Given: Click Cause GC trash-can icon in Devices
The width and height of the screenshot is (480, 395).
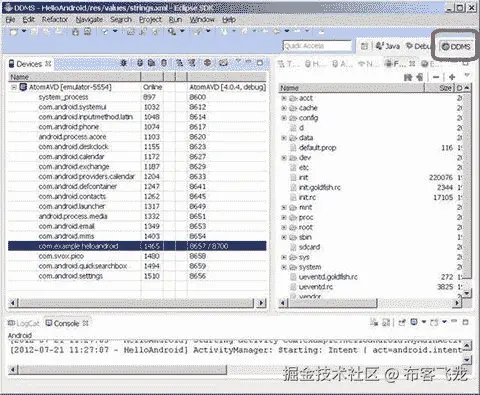Looking at the screenshot, I should 164,63.
